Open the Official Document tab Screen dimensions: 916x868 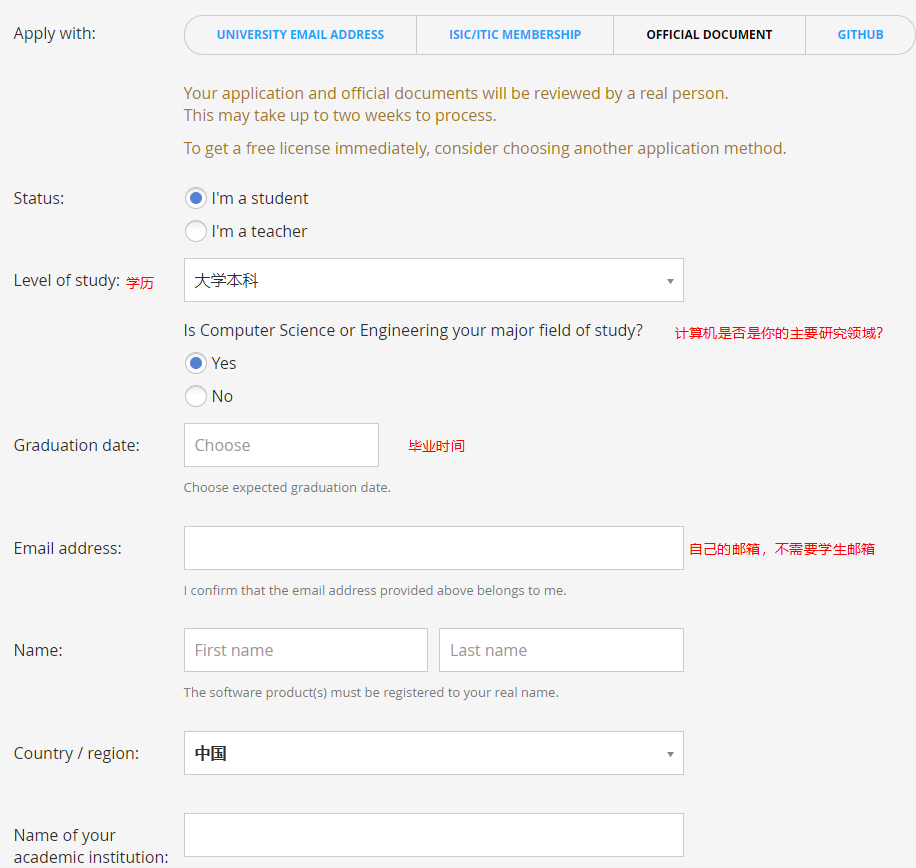(x=709, y=35)
